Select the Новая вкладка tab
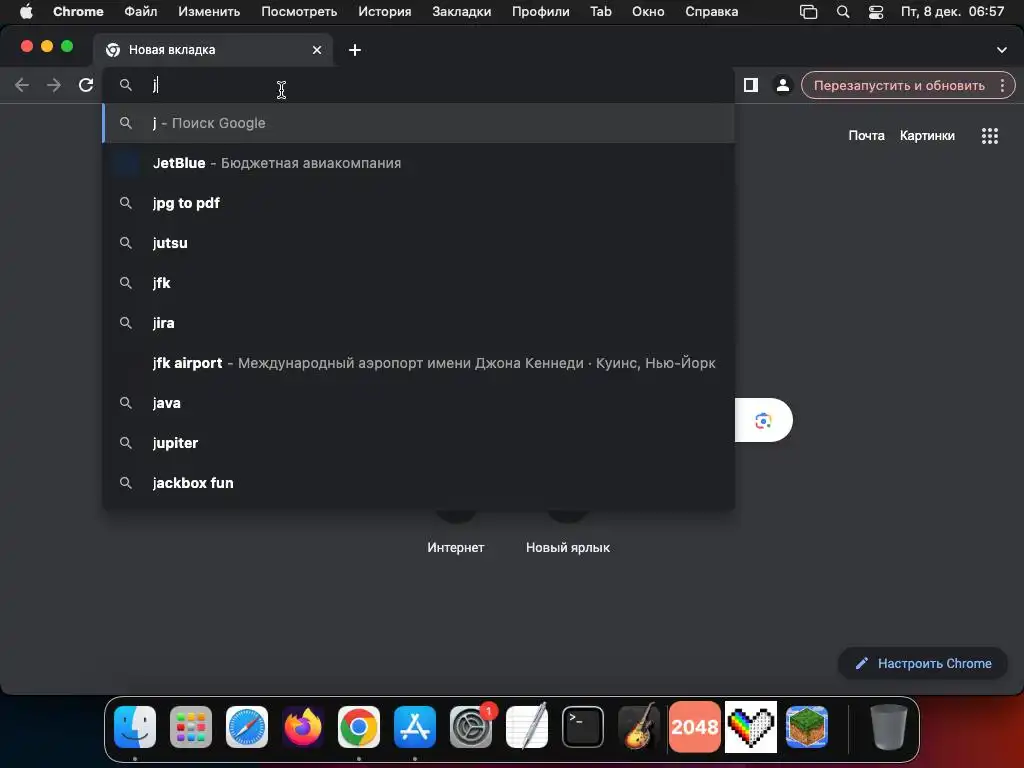The height and width of the screenshot is (768, 1024). [x=213, y=50]
